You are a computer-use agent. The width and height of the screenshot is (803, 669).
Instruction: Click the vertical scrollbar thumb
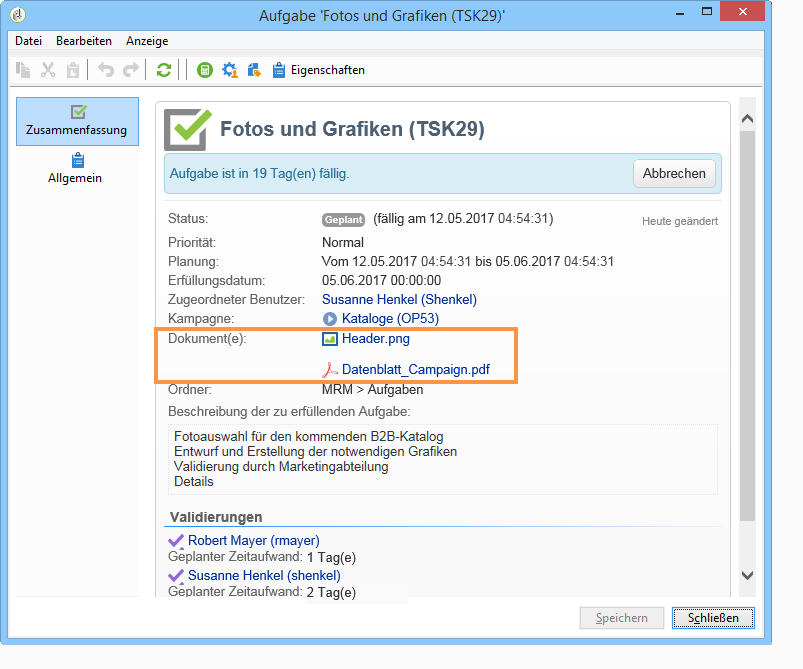point(747,326)
